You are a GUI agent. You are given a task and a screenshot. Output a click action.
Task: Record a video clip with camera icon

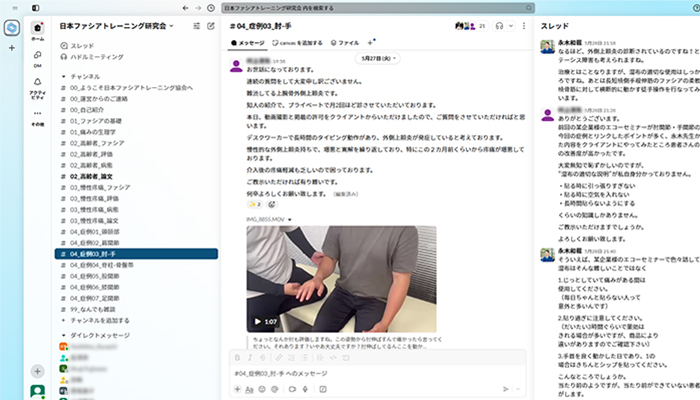click(x=292, y=389)
